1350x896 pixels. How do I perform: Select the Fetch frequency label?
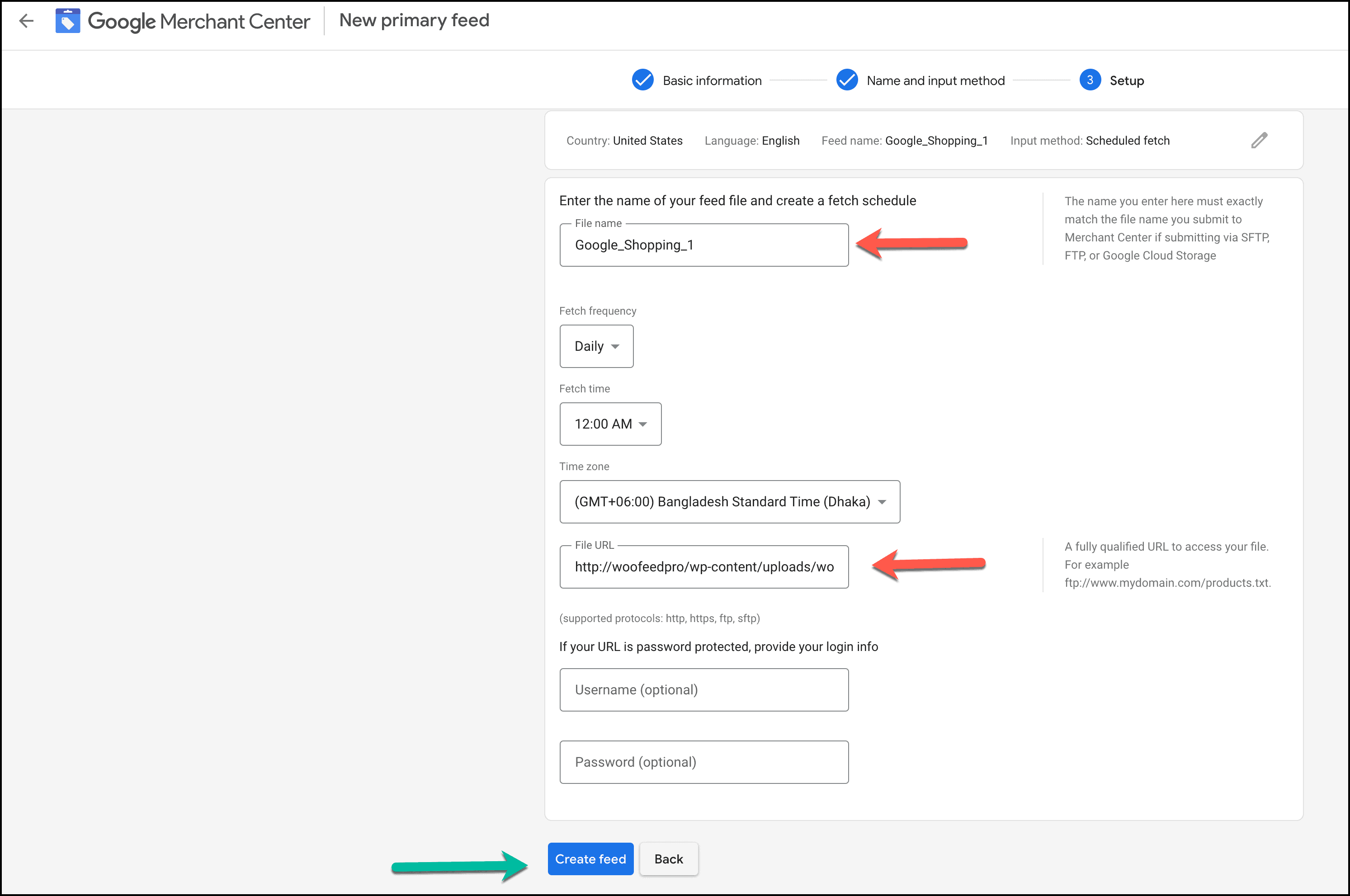tap(598, 311)
